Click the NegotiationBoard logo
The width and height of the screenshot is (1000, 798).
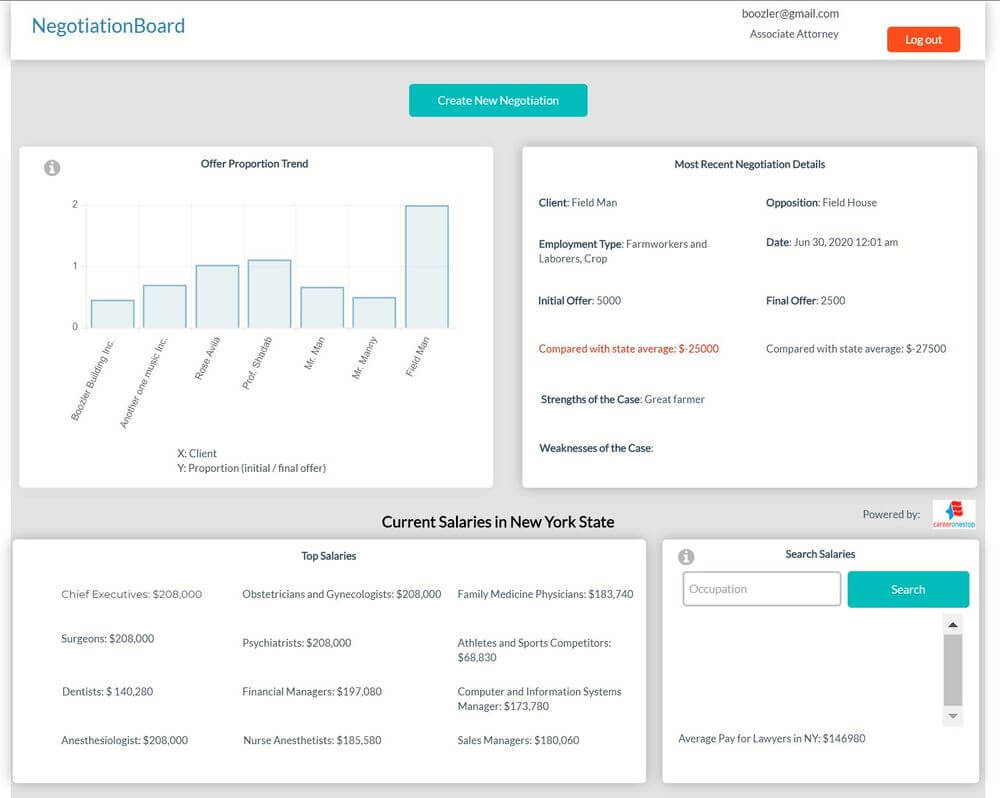[x=108, y=25]
